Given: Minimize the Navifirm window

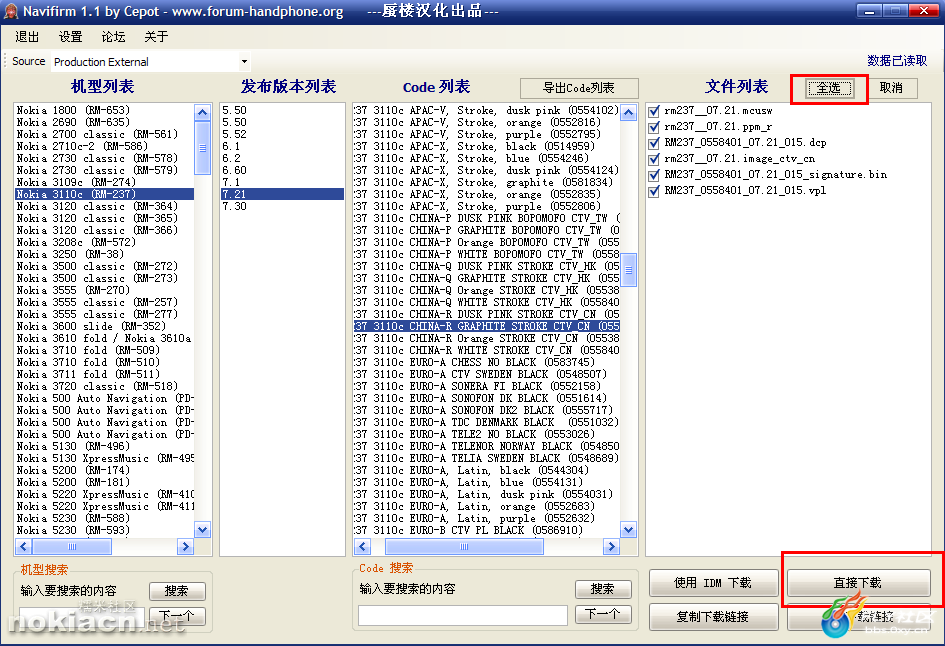Looking at the screenshot, I should pos(869,11).
